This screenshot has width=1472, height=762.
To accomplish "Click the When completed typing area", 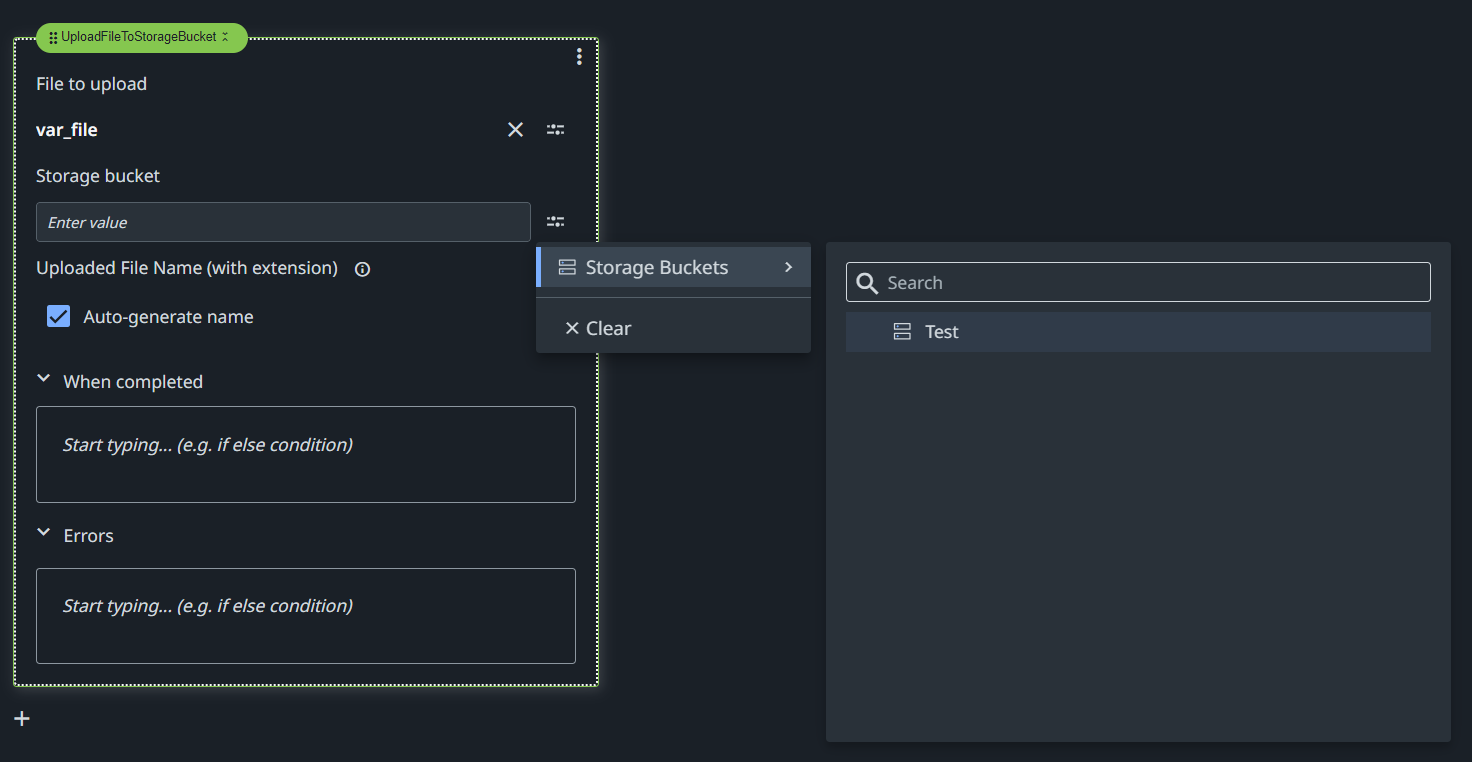I will point(305,454).
